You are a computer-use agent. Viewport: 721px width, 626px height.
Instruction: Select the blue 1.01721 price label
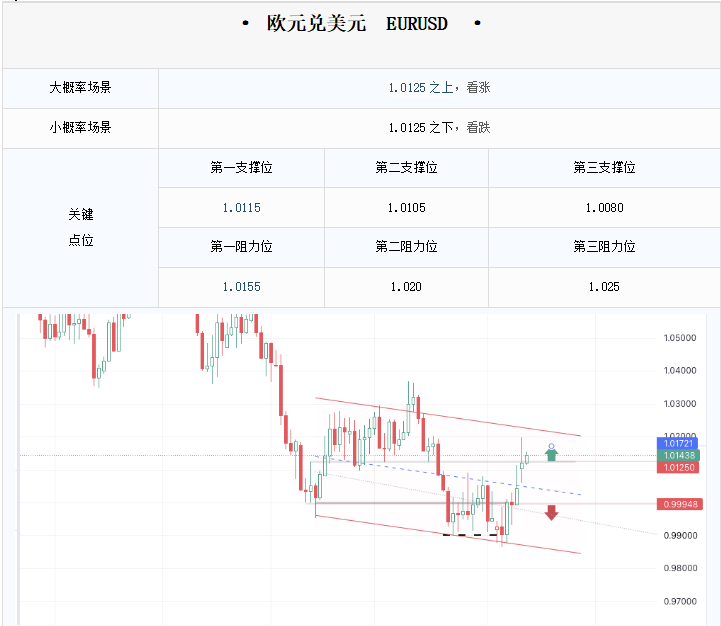point(678,443)
